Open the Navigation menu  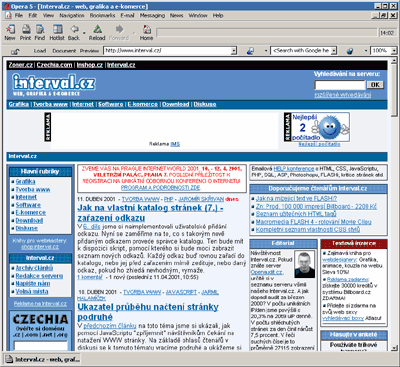pyautogui.click(x=72, y=15)
